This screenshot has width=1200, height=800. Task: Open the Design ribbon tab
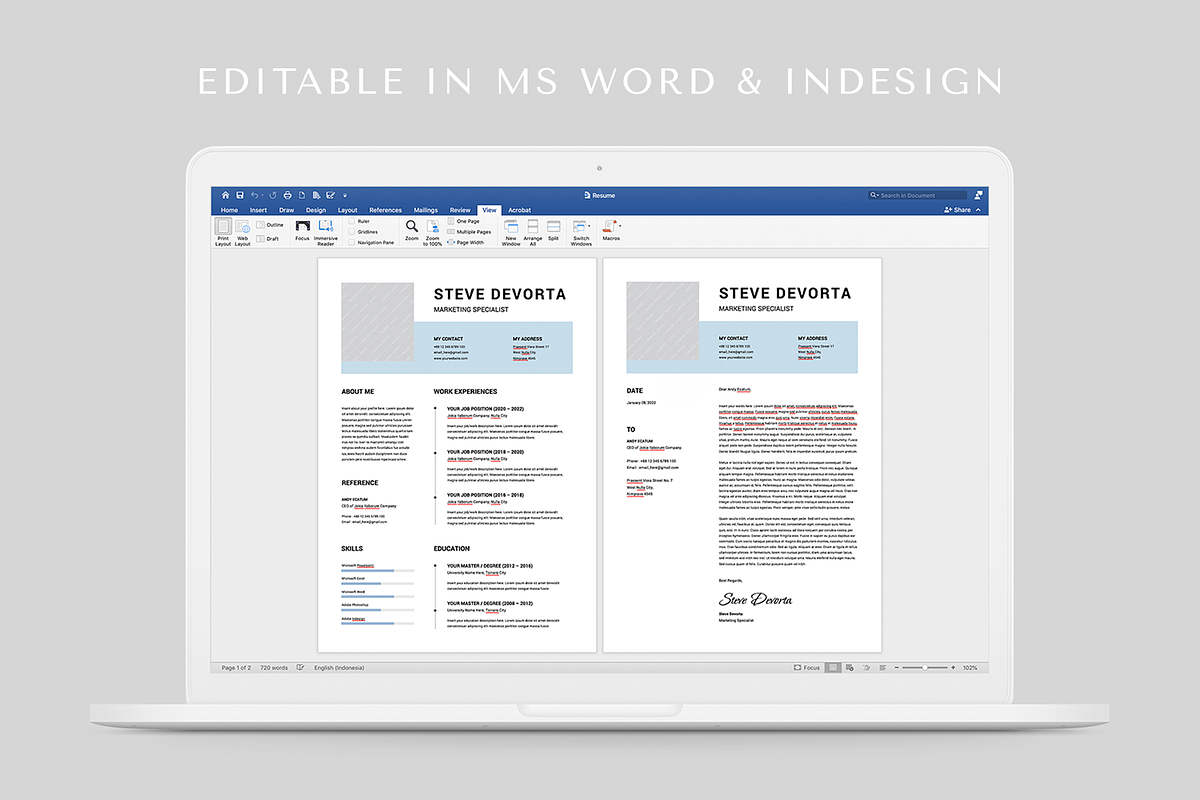tap(316, 210)
